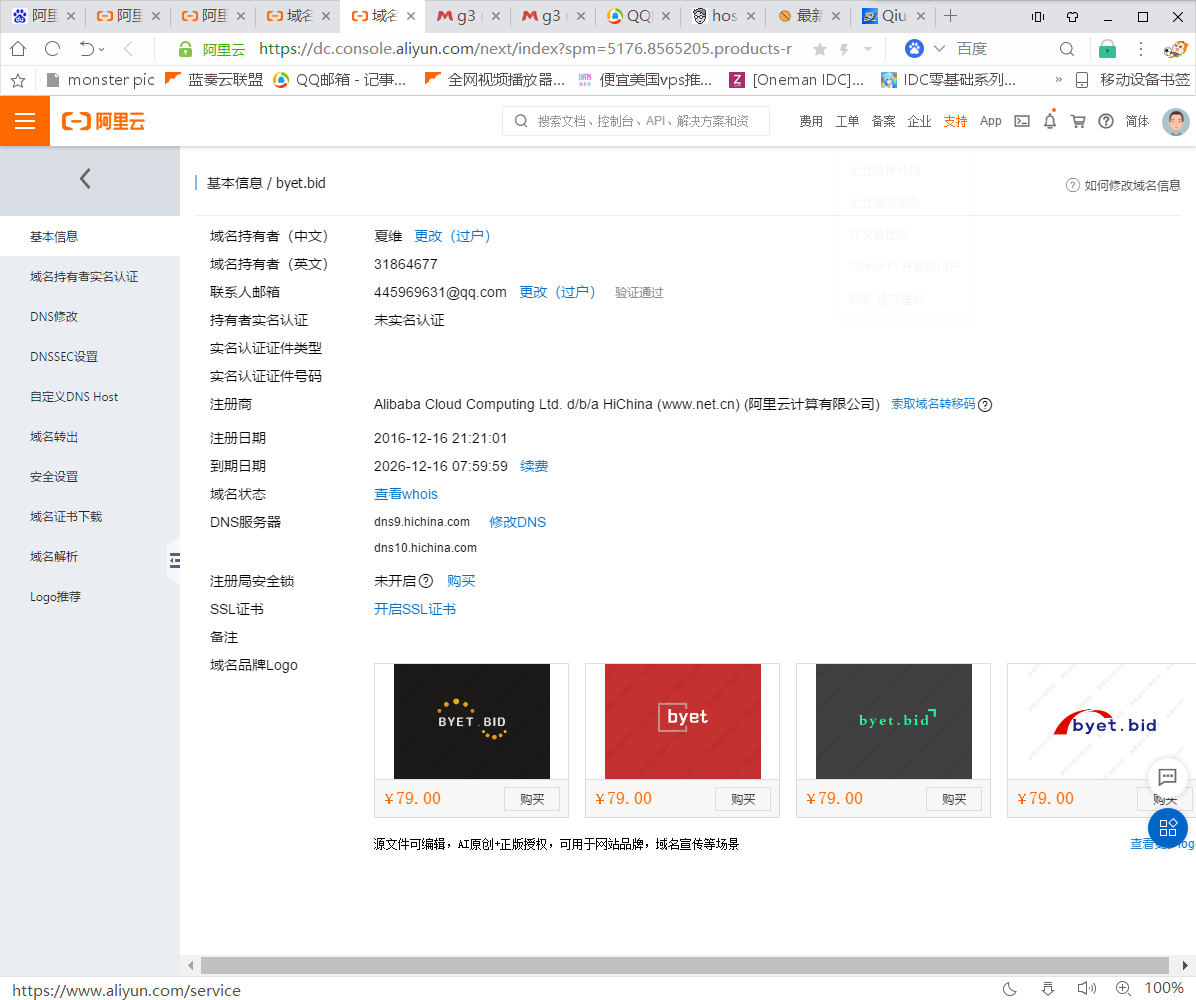Click the help question mark in top bar
1196x1000 pixels.
click(1105, 121)
